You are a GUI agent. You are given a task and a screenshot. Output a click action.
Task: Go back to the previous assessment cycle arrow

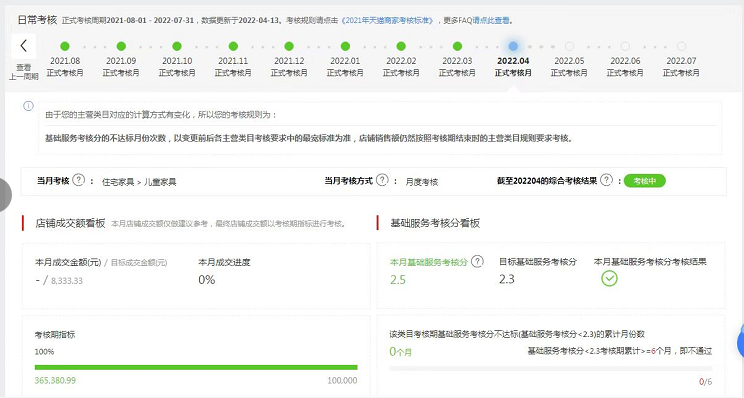point(24,46)
